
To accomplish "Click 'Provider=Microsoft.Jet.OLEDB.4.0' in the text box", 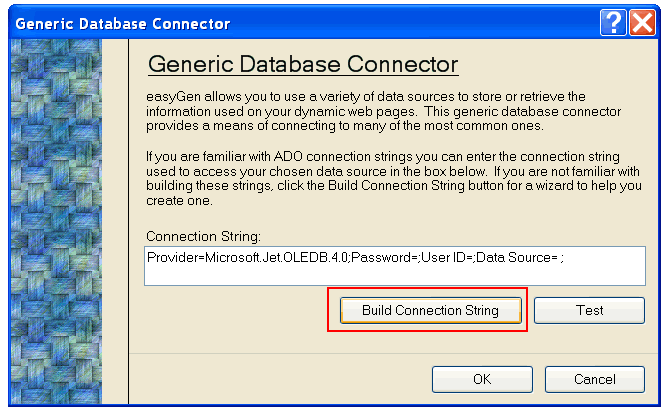I will point(247,258).
